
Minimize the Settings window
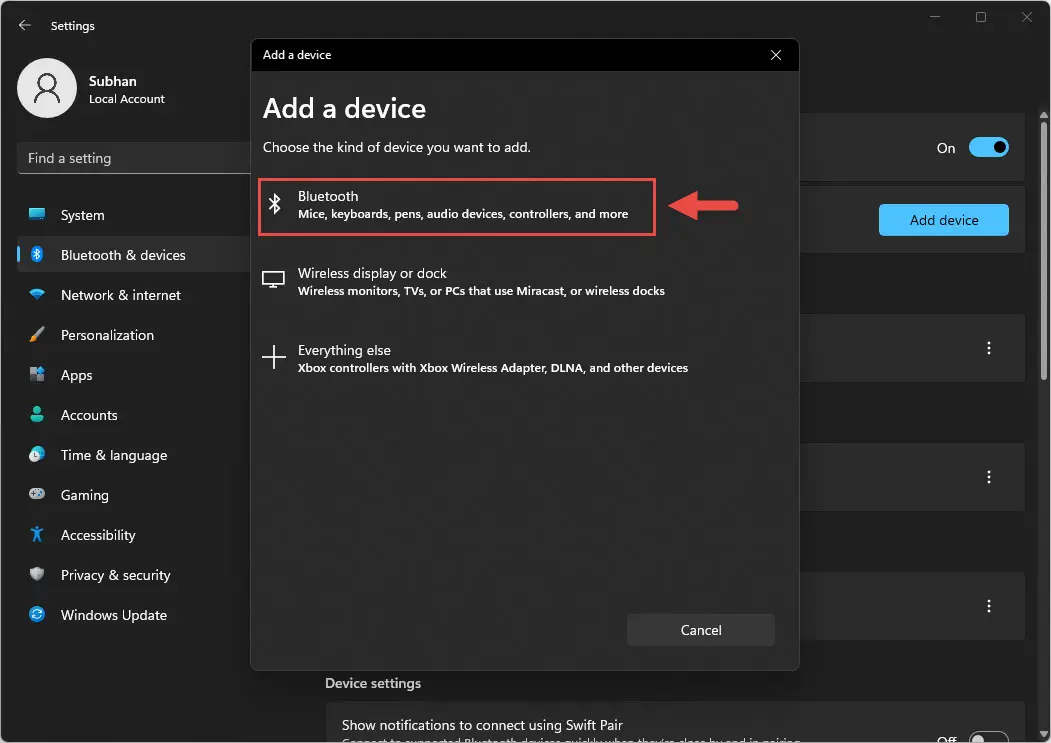[935, 17]
